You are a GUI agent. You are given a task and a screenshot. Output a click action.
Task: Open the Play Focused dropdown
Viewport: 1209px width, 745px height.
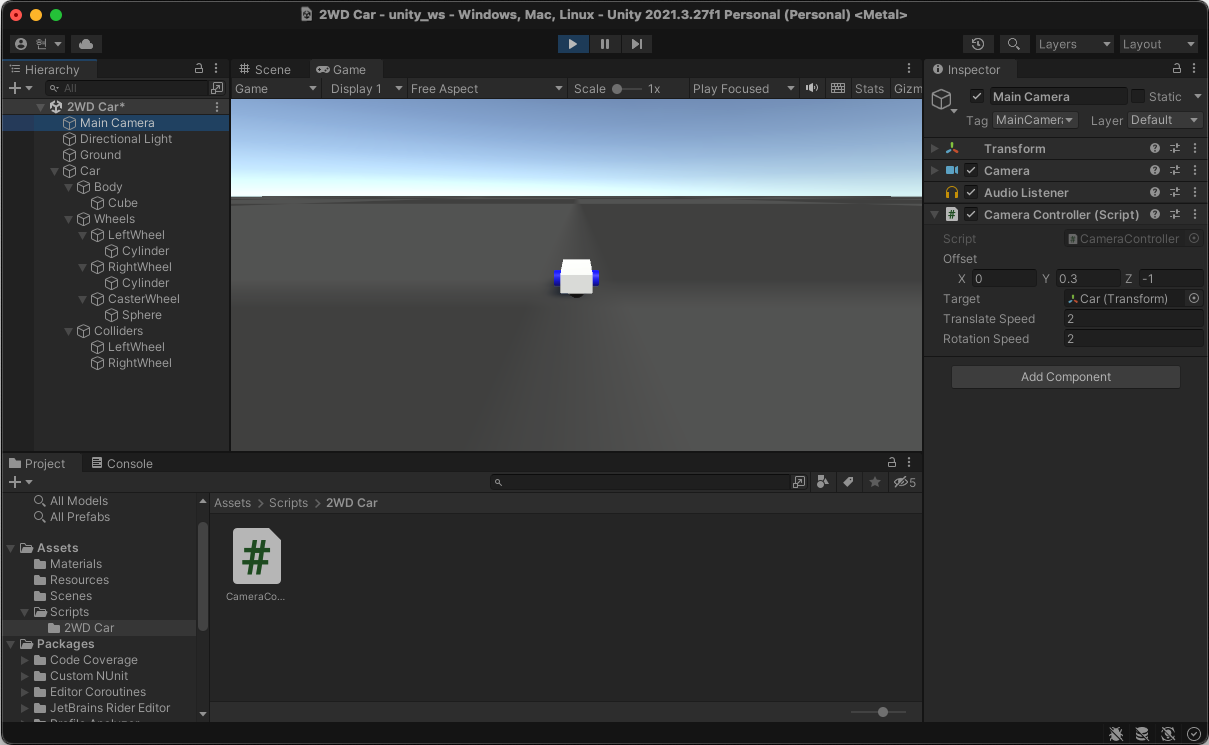743,88
